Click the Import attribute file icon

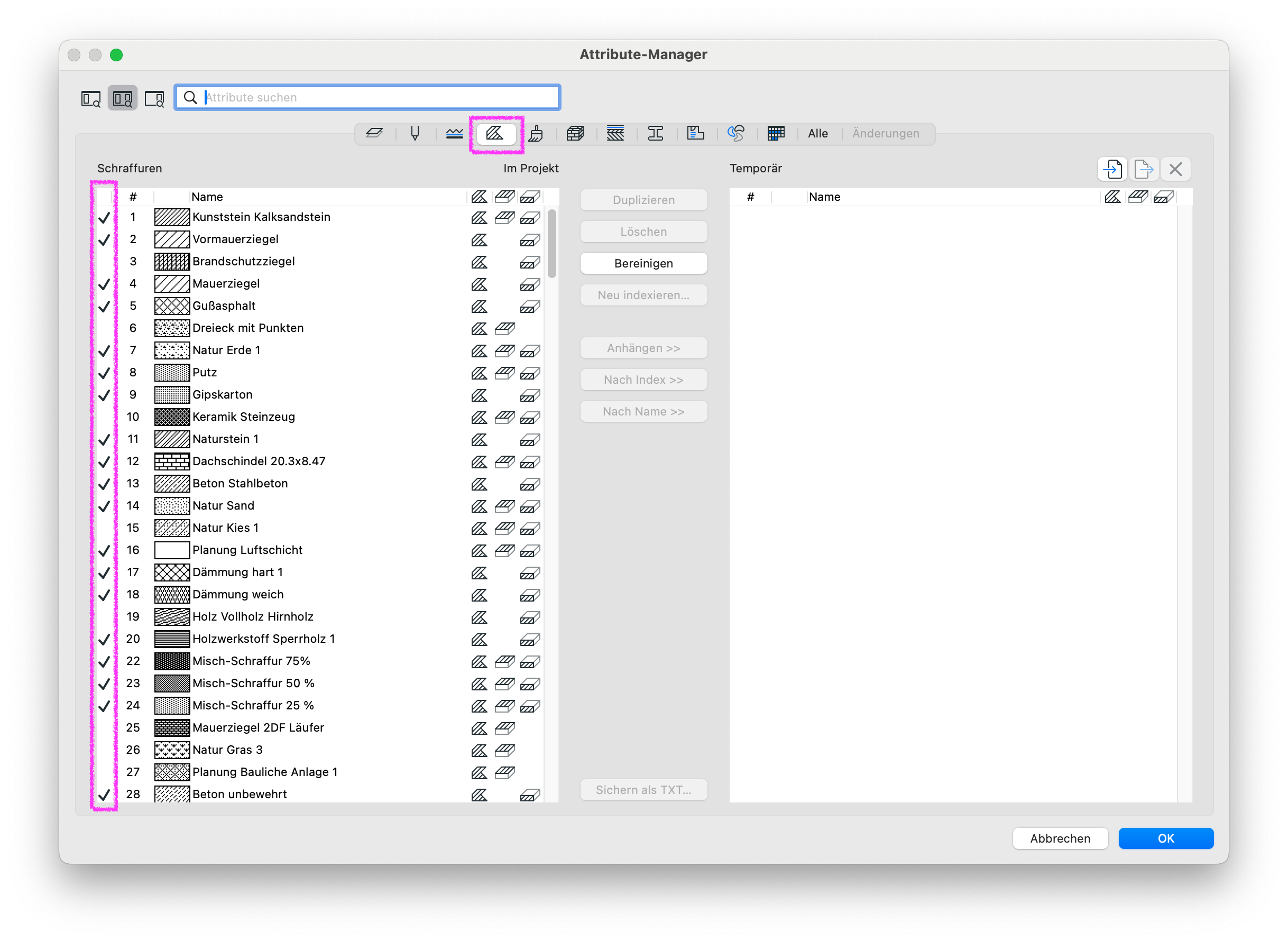[x=1113, y=169]
